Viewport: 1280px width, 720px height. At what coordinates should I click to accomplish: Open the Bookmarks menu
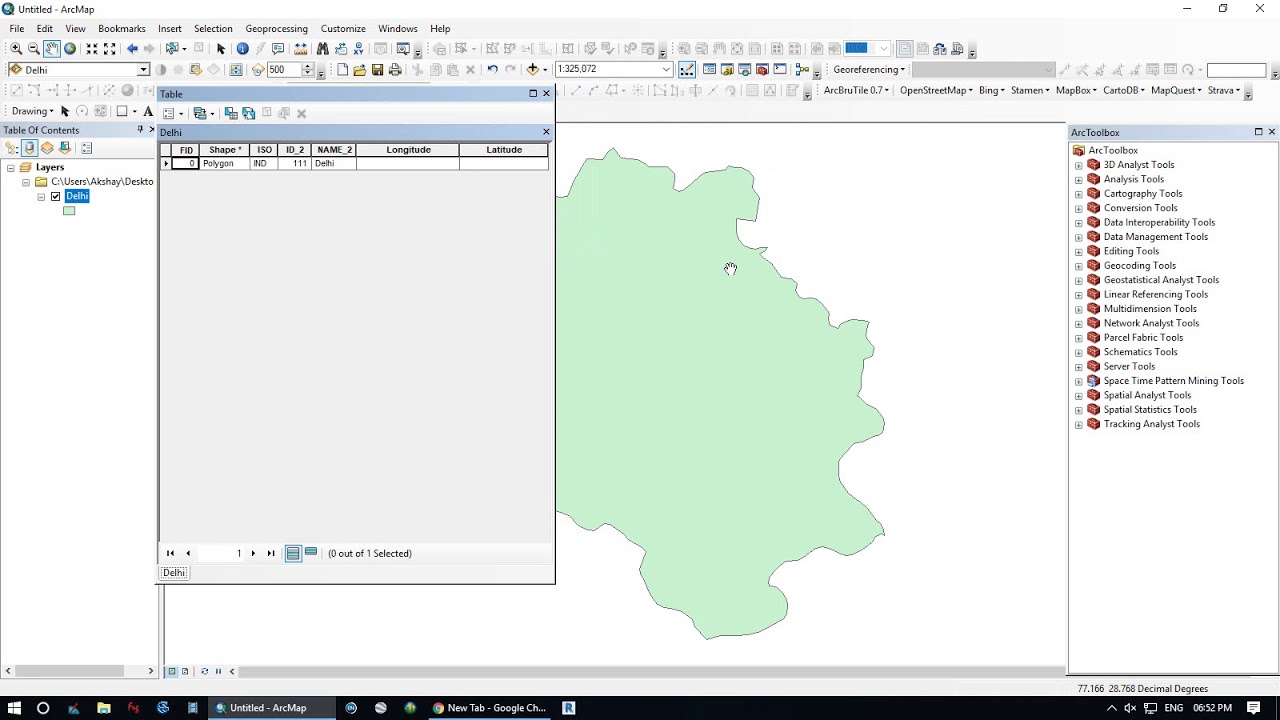click(x=122, y=29)
